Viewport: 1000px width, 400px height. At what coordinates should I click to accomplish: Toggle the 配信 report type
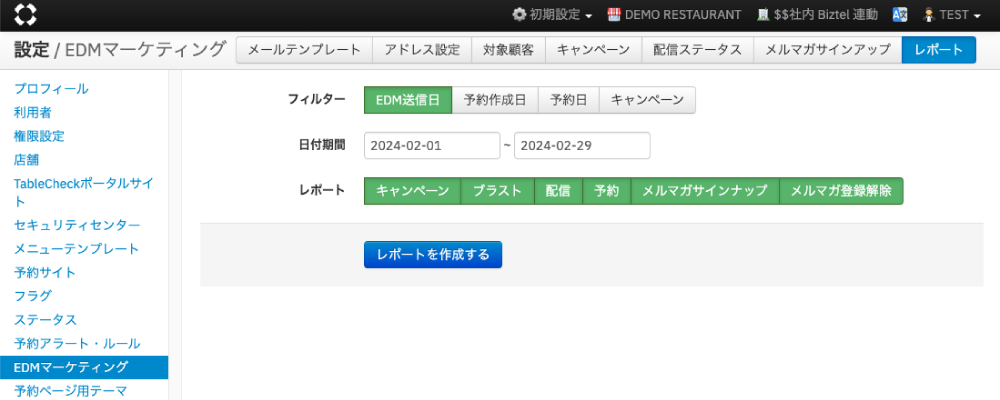559,191
